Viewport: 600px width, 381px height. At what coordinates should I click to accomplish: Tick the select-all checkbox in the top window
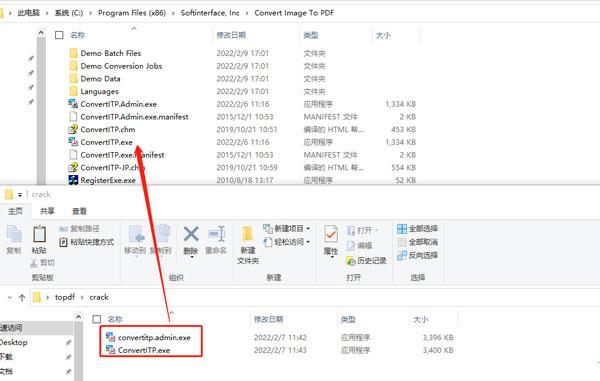pos(59,35)
